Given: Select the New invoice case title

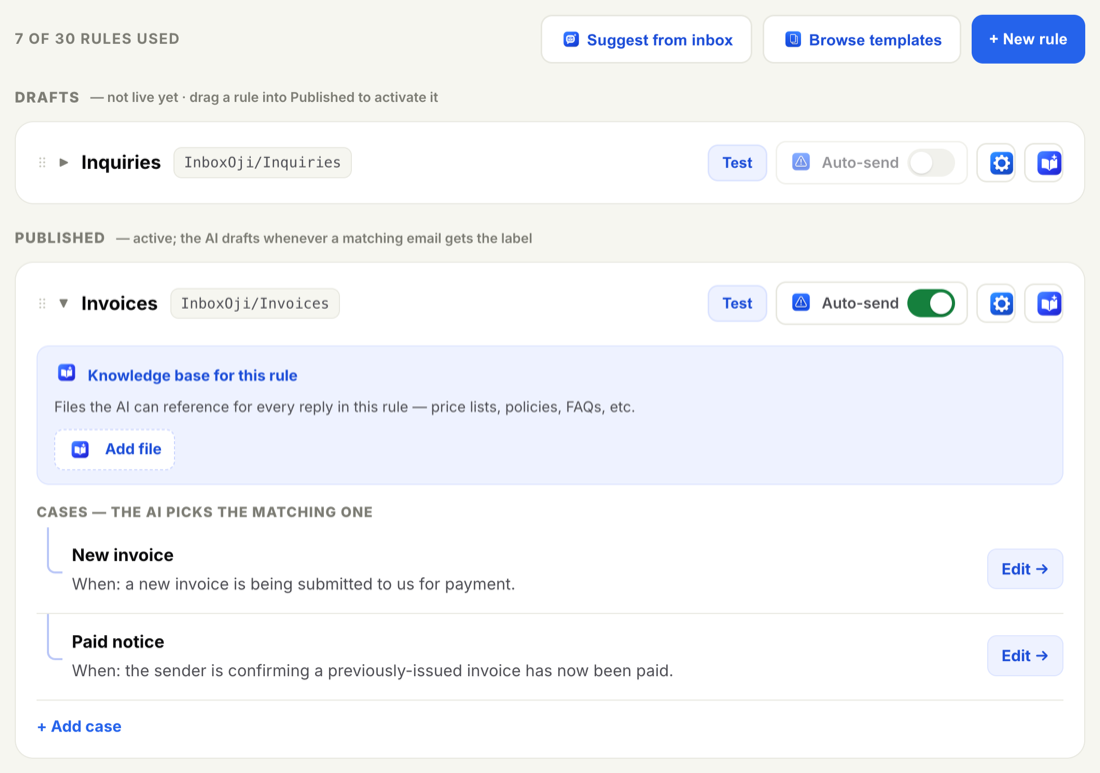Looking at the screenshot, I should (123, 555).
